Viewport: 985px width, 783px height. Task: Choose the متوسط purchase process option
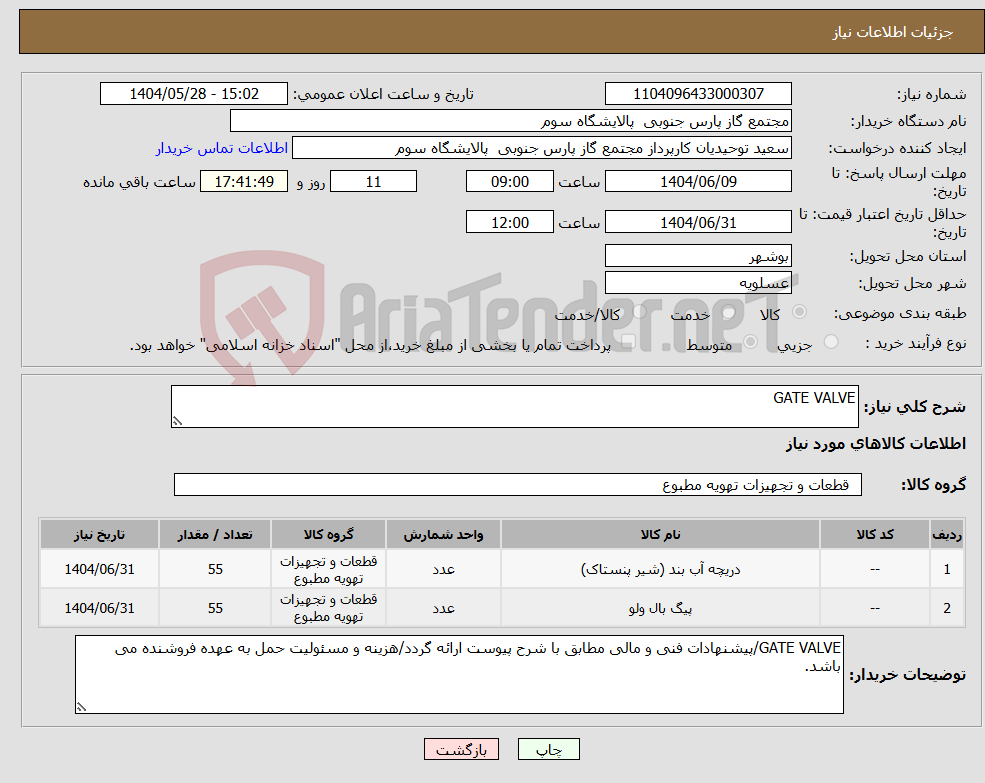pos(749,340)
